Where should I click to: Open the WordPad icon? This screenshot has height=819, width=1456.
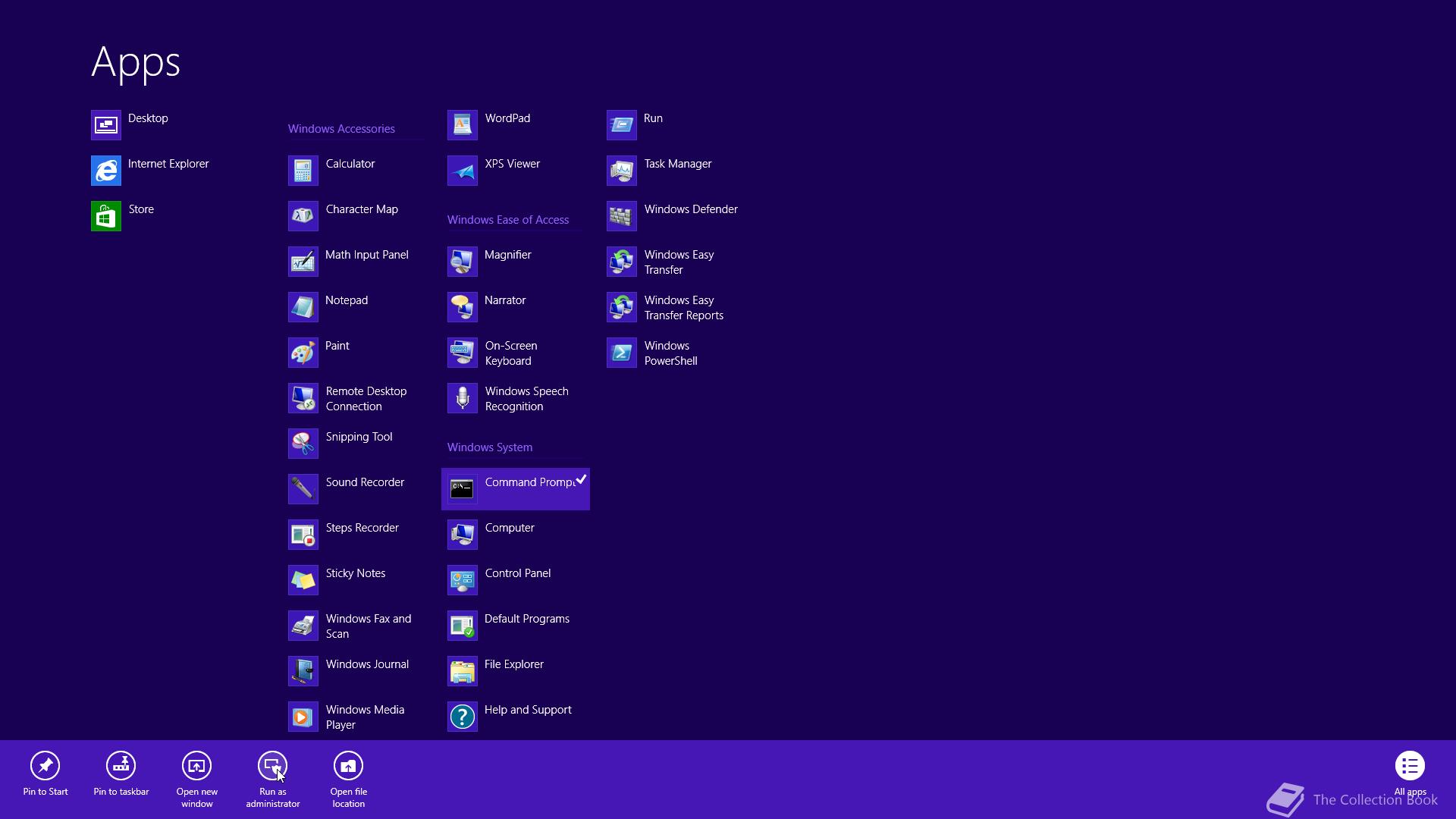tap(463, 125)
